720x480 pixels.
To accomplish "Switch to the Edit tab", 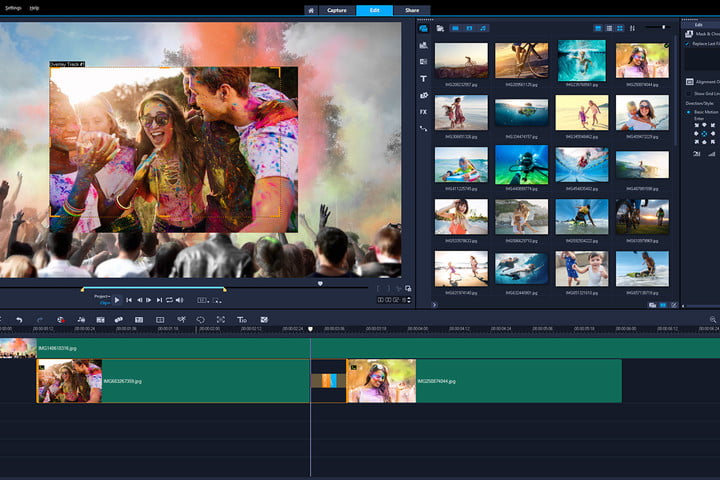I will point(375,10).
